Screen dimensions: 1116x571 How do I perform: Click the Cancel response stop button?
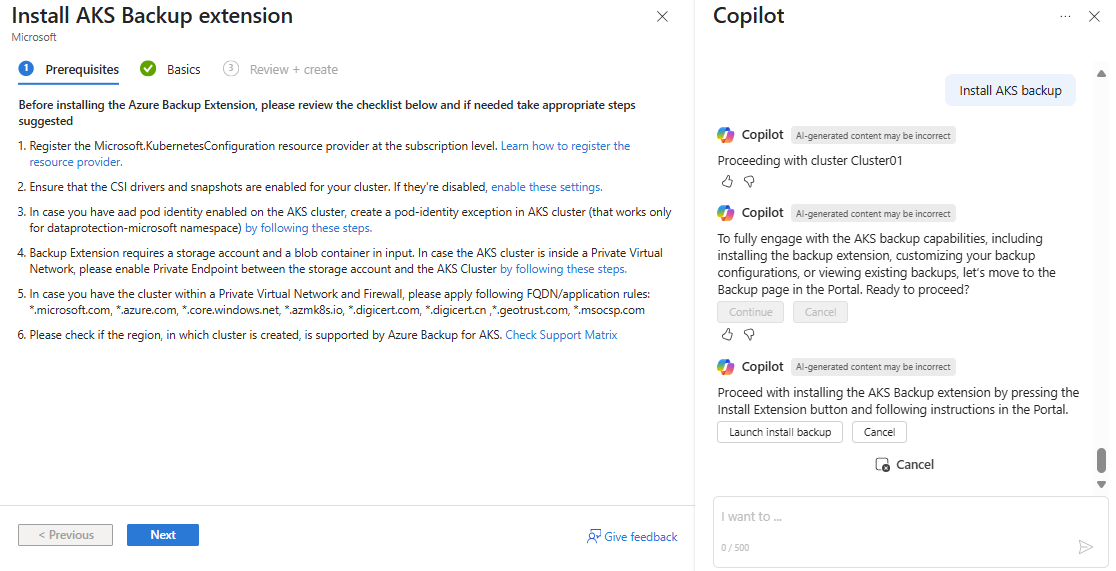click(904, 464)
